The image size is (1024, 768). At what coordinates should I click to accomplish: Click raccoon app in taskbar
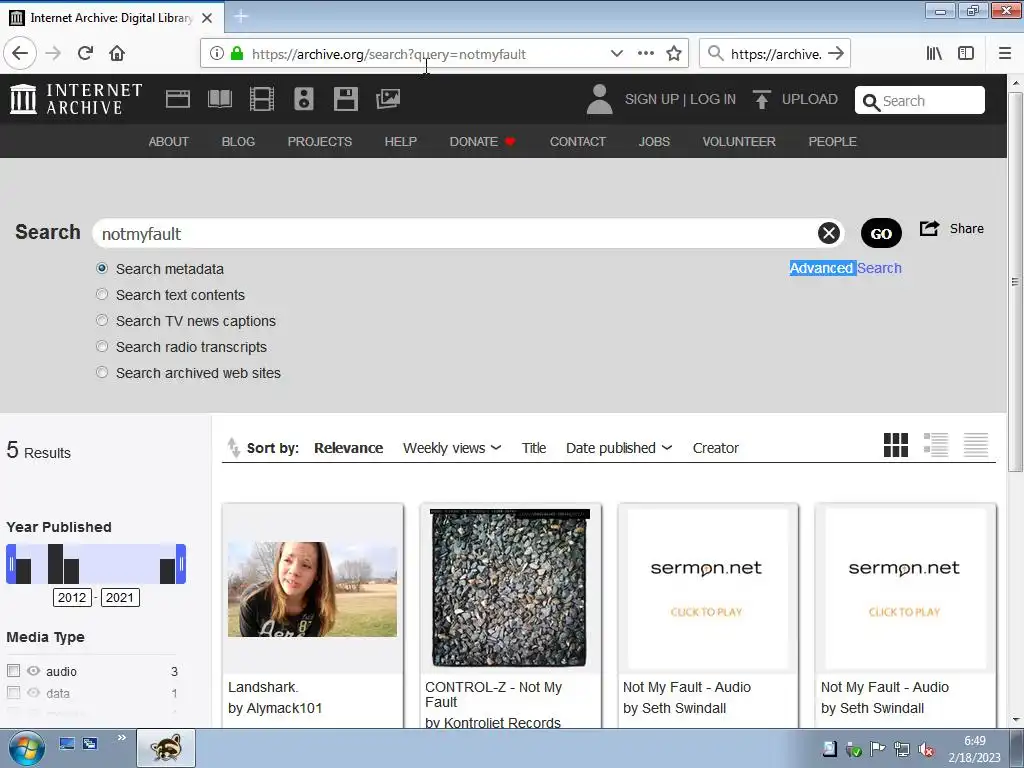click(x=166, y=748)
